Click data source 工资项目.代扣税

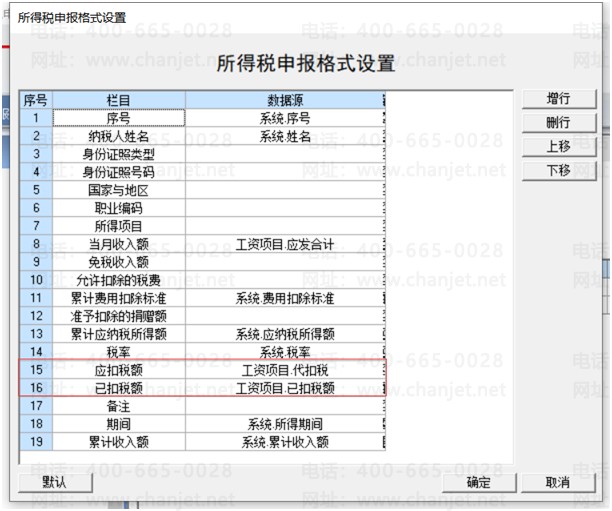coord(285,370)
